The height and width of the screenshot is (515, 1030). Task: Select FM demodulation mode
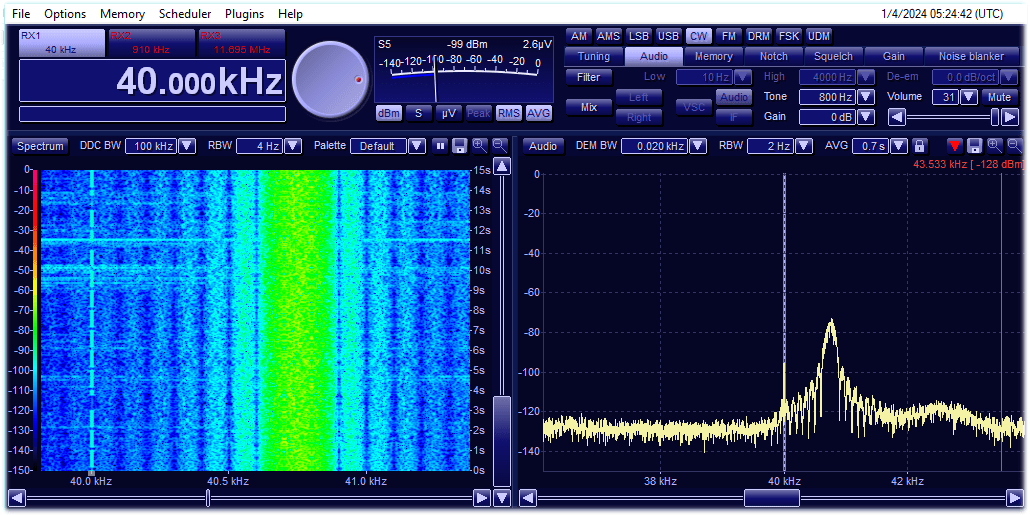click(728, 36)
